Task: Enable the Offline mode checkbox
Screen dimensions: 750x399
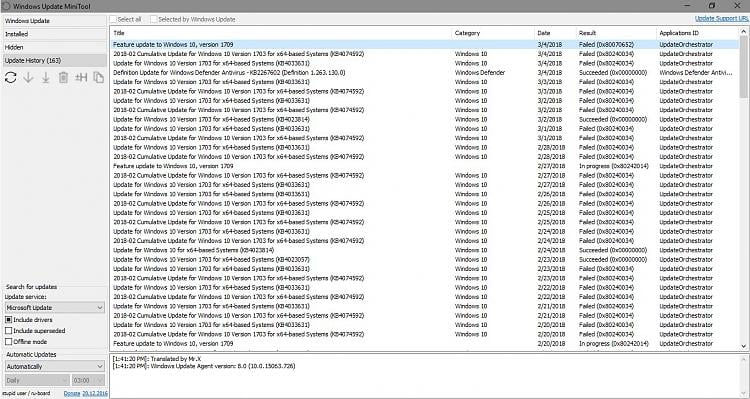Action: pos(9,342)
